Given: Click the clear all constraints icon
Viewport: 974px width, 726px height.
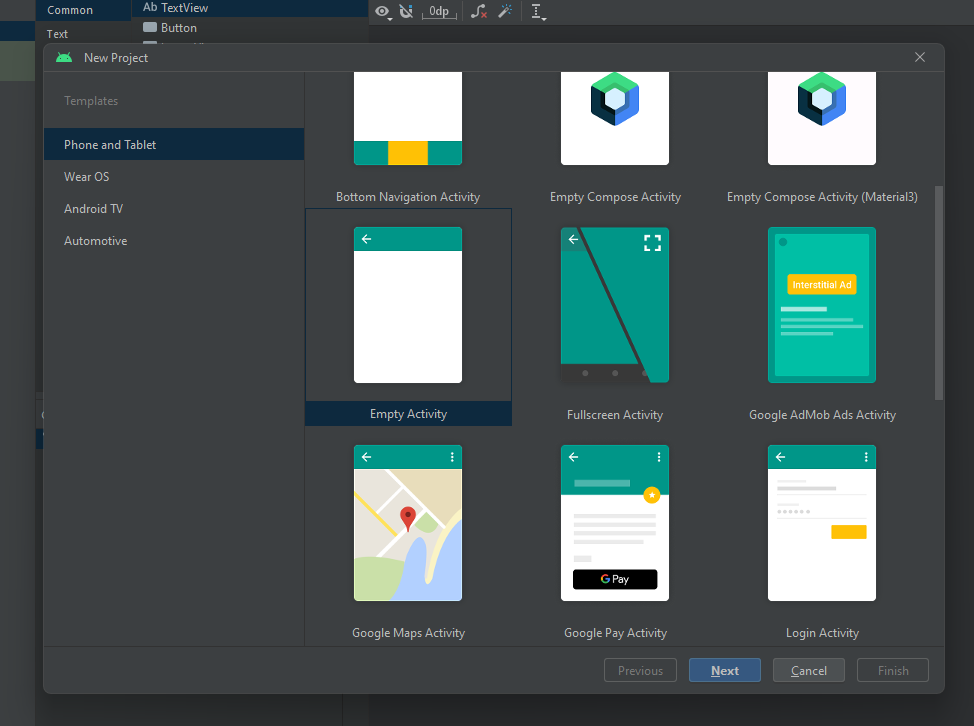Looking at the screenshot, I should tap(478, 11).
